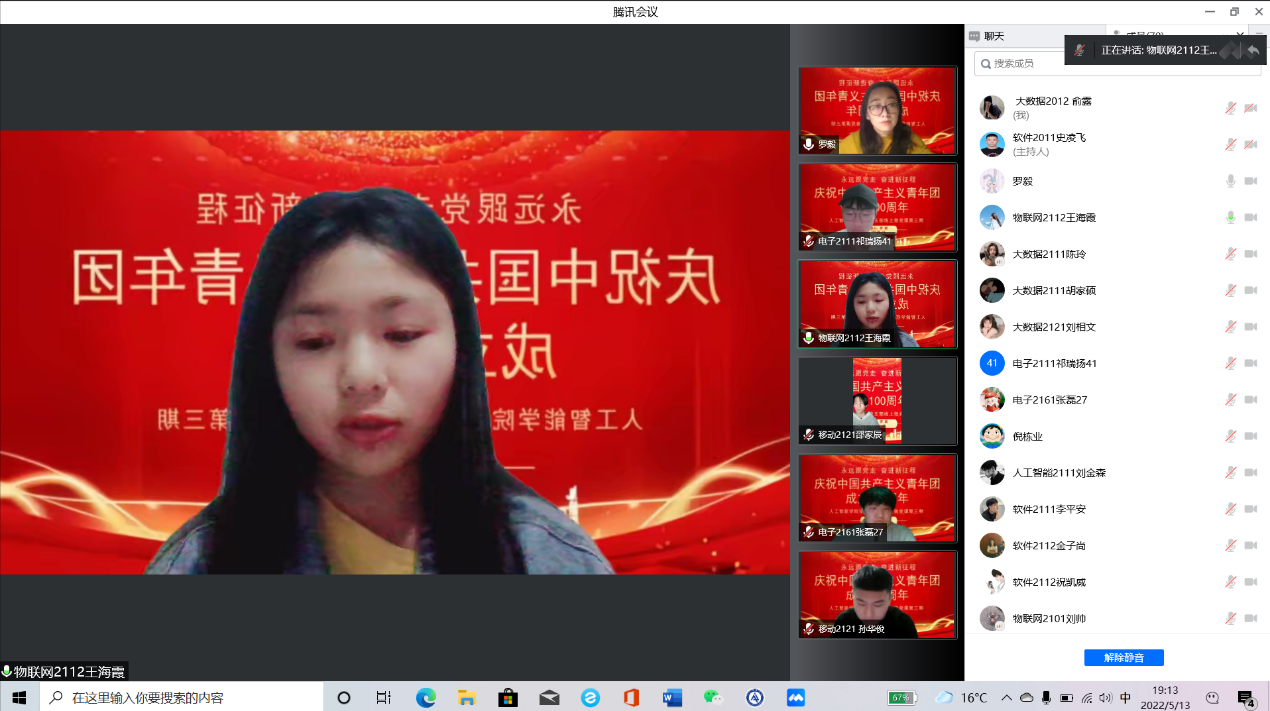The height and width of the screenshot is (711, 1270).
Task: Select 罗毅's video thumbnail
Action: coord(877,110)
